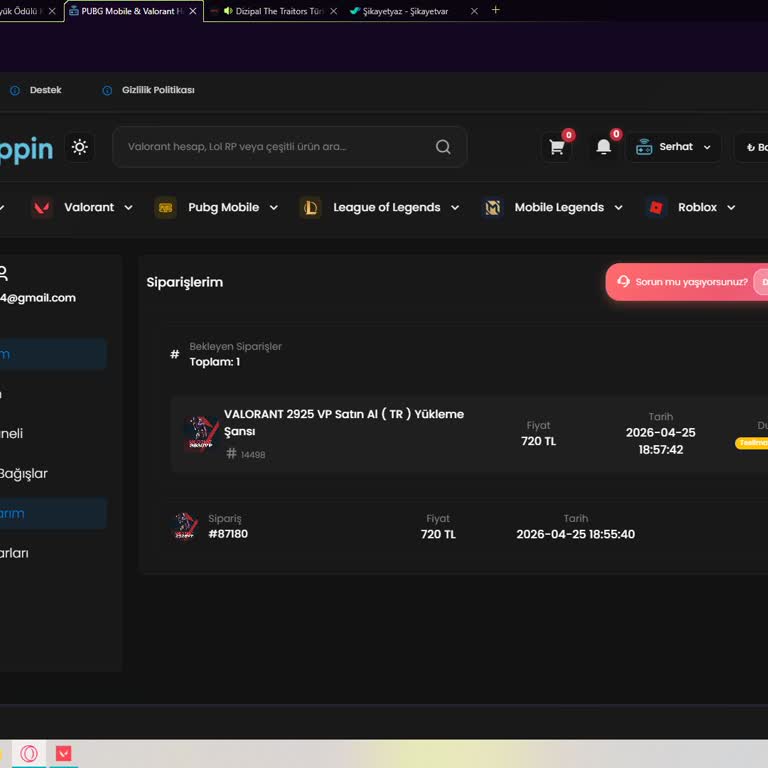768x768 pixels.
Task: Open the VALORANT 2925 VP order title
Action: (344, 423)
